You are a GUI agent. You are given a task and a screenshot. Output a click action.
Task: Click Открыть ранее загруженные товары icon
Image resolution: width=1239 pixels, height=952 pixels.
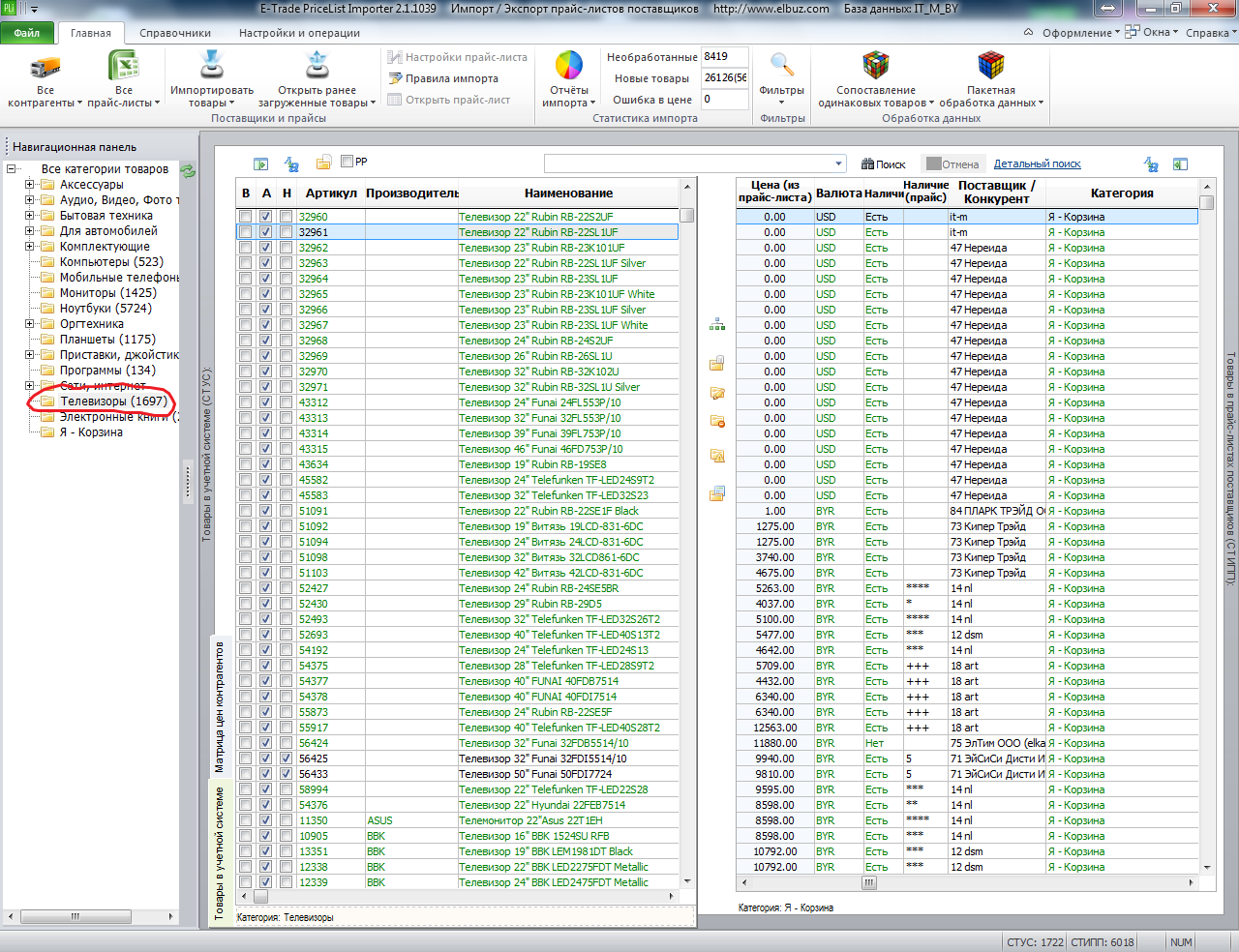[x=317, y=66]
